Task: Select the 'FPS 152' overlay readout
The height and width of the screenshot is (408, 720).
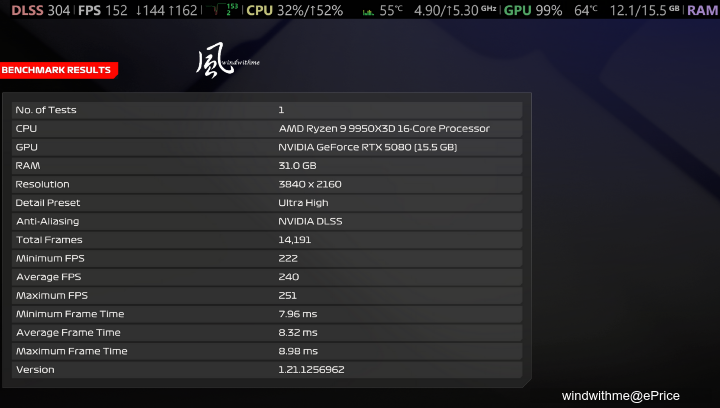Action: 102,10
